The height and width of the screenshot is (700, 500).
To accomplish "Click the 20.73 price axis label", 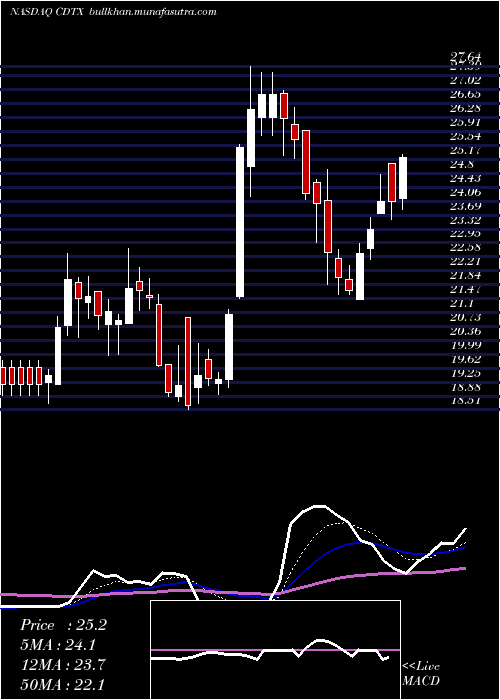I will pos(467,317).
